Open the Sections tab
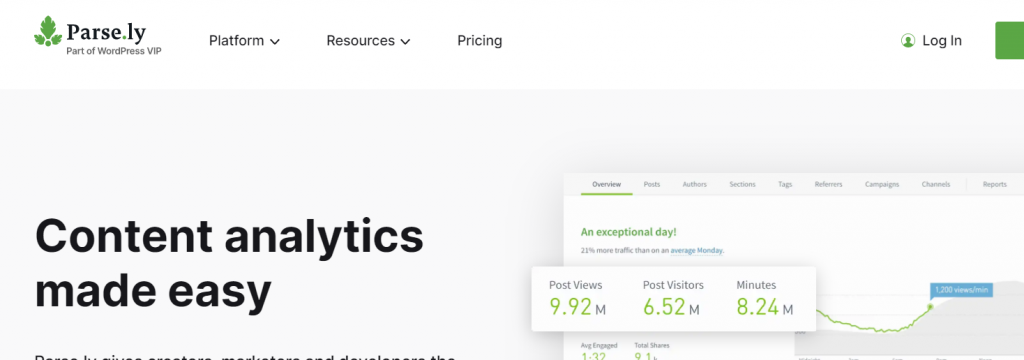This screenshot has height=360, width=1024. [743, 184]
